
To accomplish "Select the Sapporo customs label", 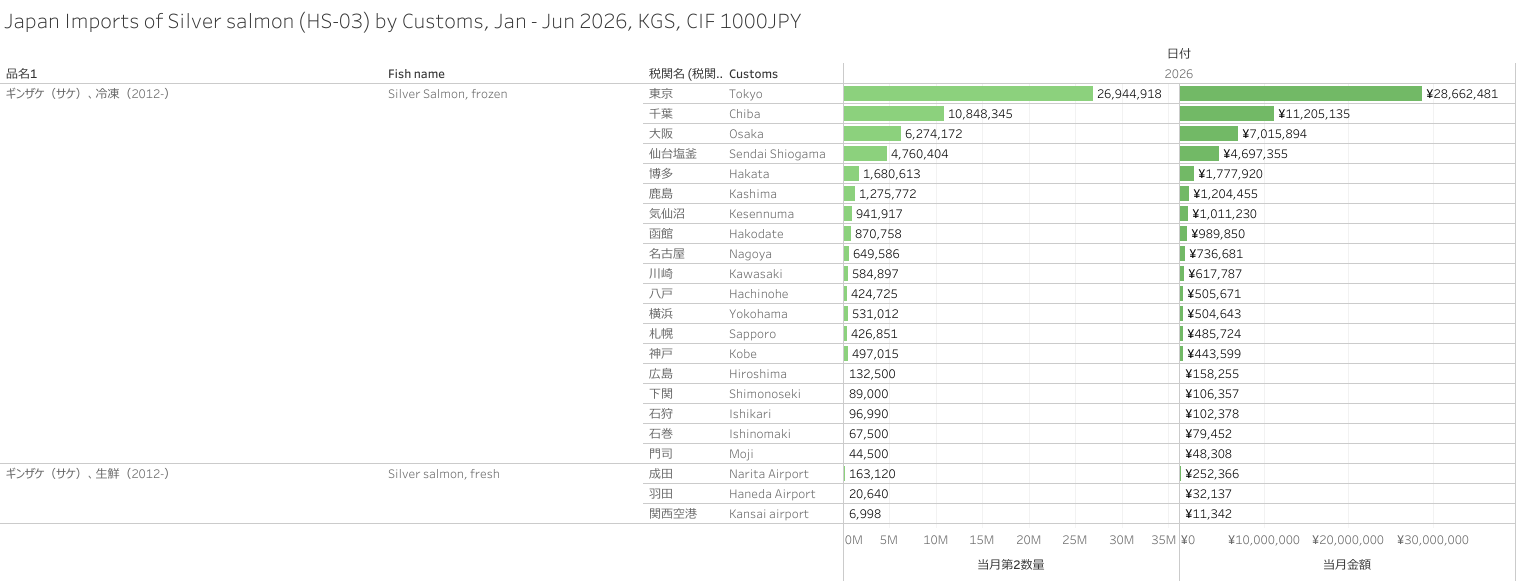I will 752,334.
